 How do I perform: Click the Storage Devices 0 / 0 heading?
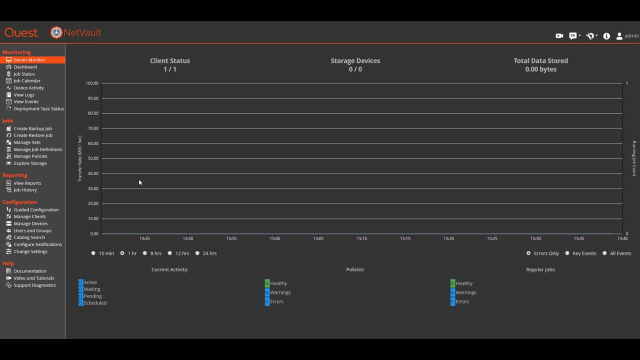coord(355,65)
